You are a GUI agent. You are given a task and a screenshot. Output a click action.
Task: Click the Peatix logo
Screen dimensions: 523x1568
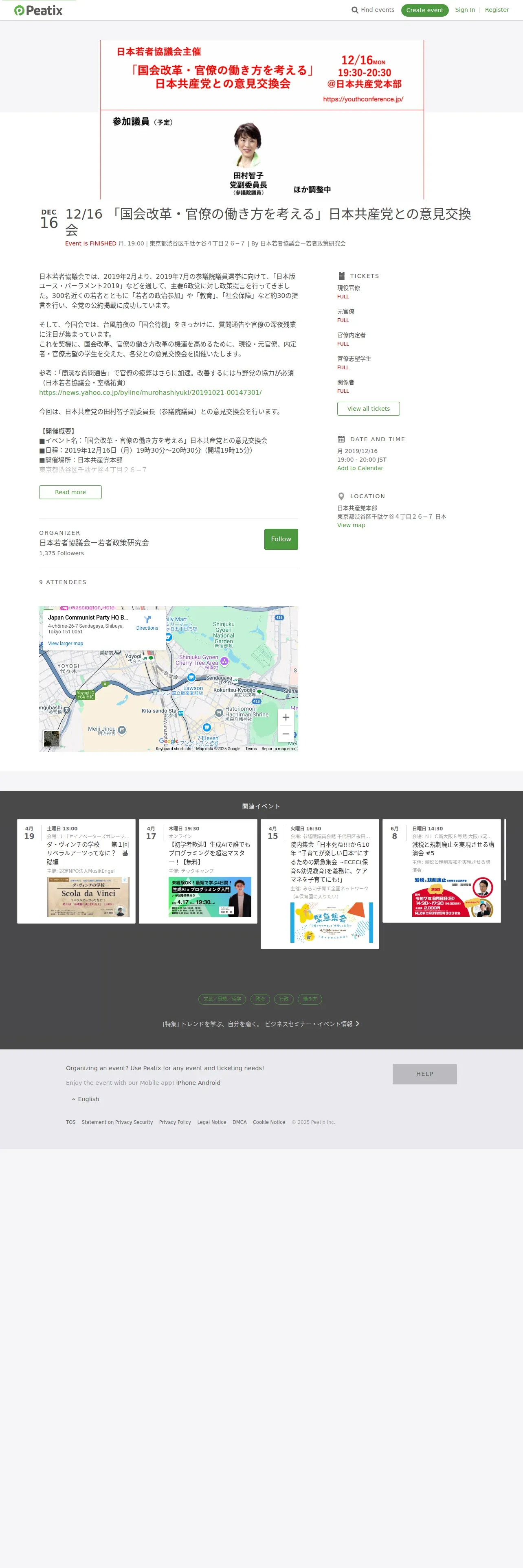coord(38,10)
